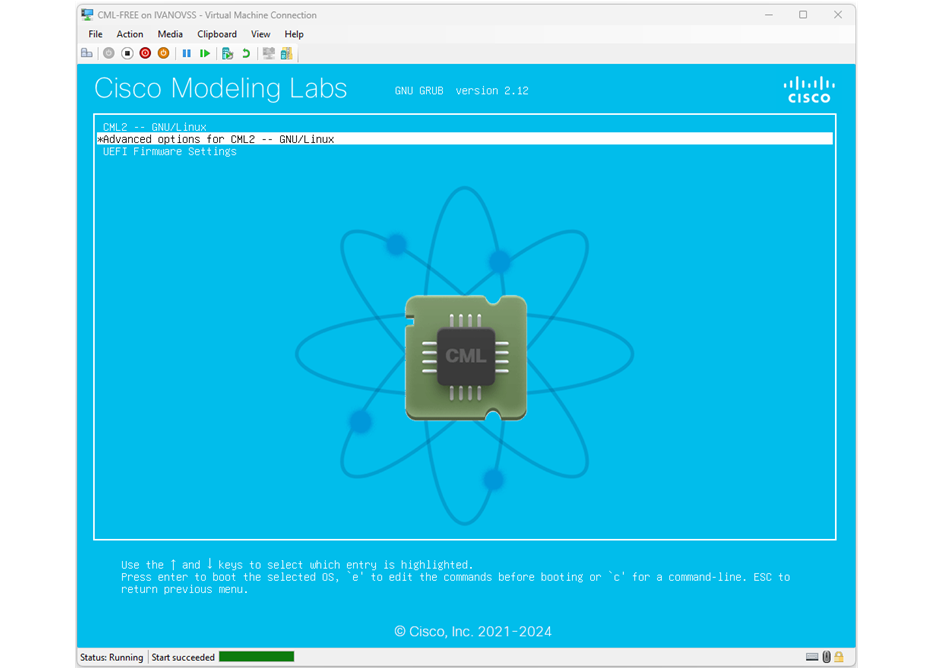Save the VM state with the orange icon
933x669 pixels.
click(x=163, y=54)
